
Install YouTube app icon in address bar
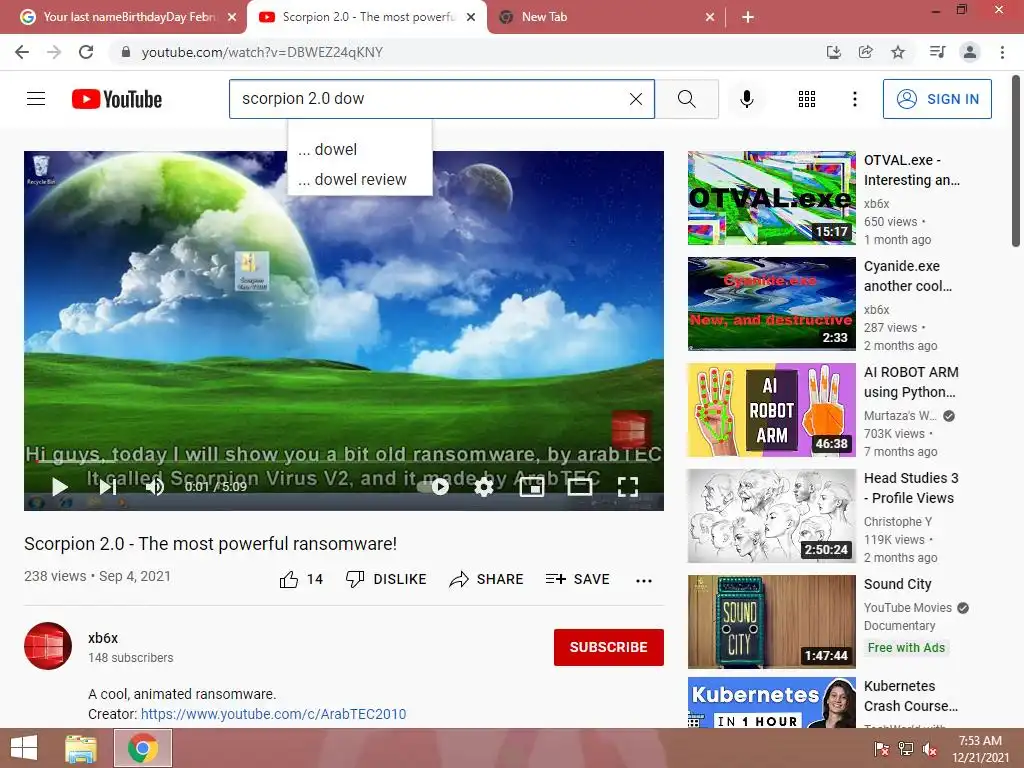point(833,52)
